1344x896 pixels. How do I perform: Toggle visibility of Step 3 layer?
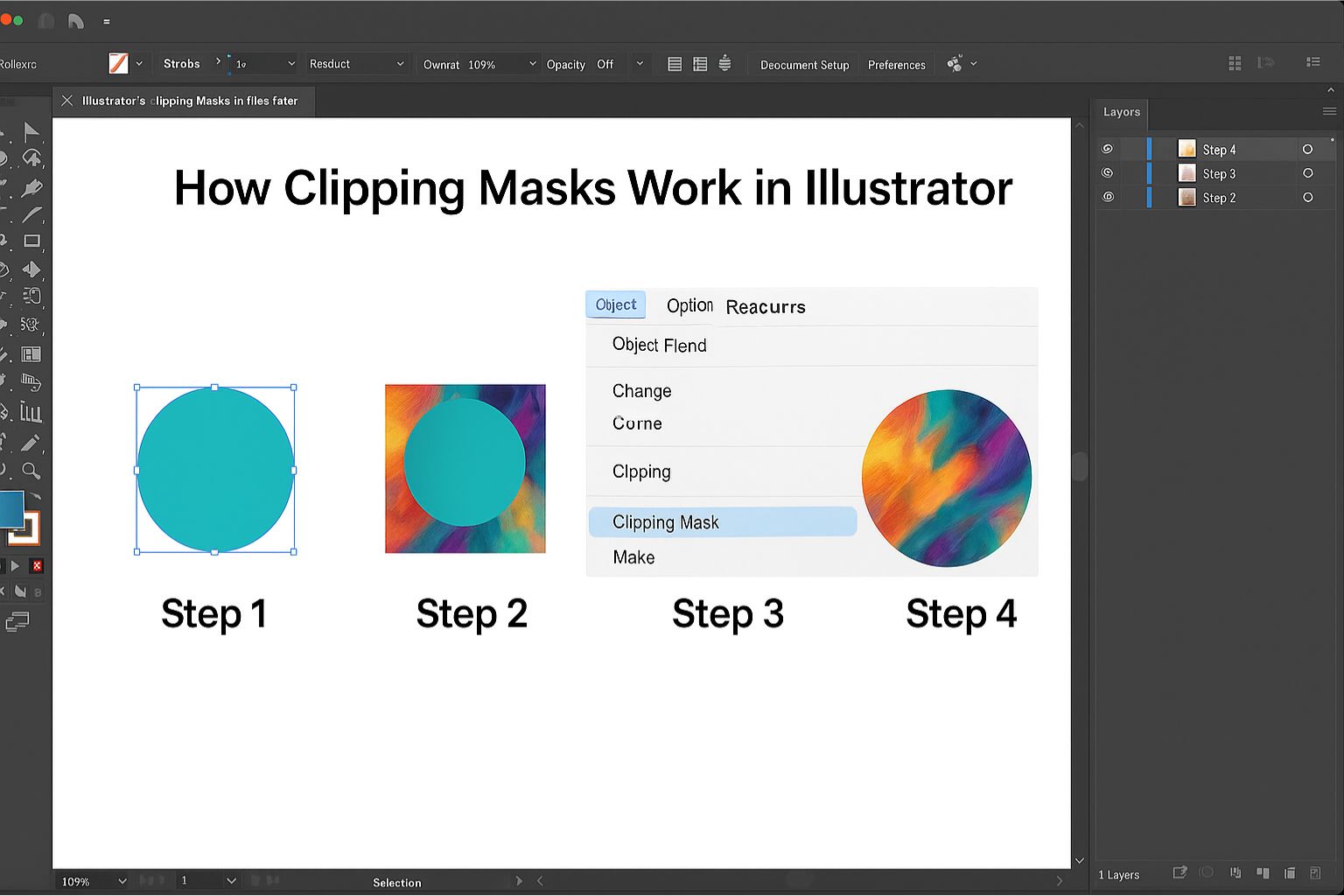coord(1108,173)
